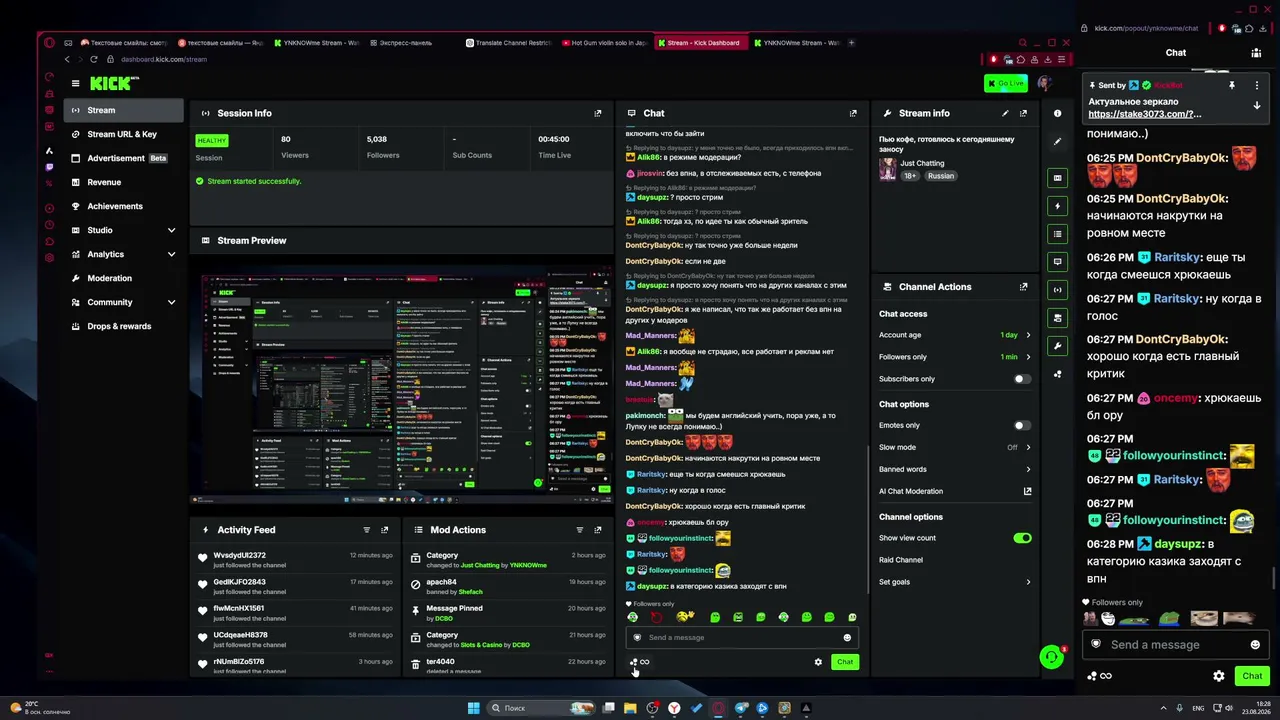The width and height of the screenshot is (1280, 720).
Task: Open the profile avatar menu
Action: pyautogui.click(x=1045, y=83)
